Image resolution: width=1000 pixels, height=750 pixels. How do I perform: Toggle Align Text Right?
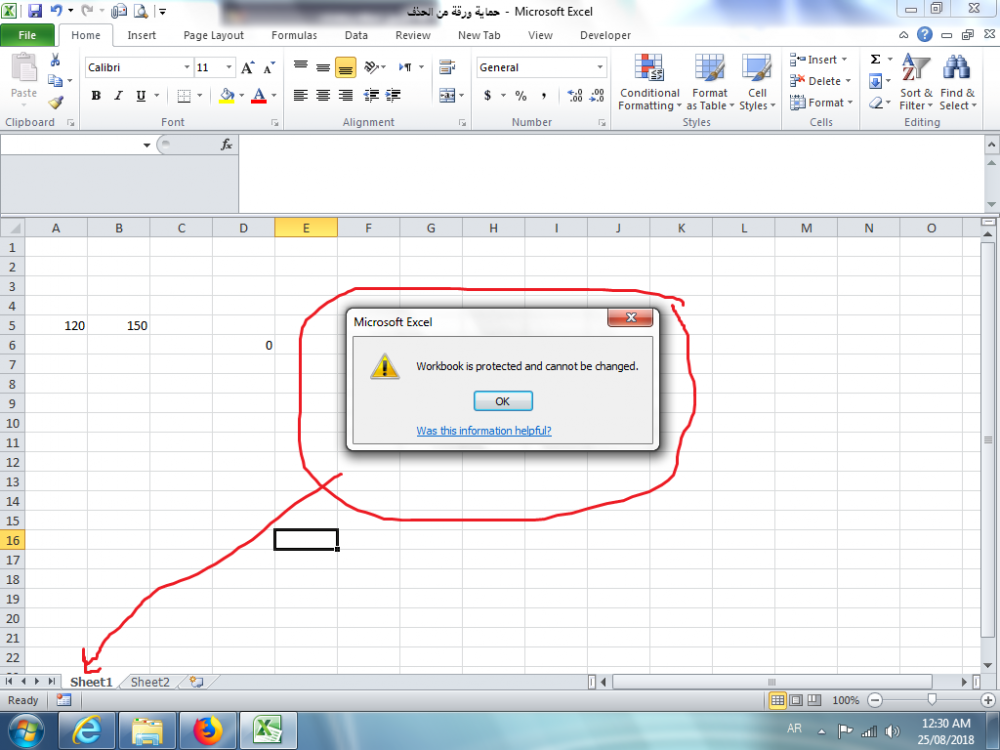(x=346, y=96)
